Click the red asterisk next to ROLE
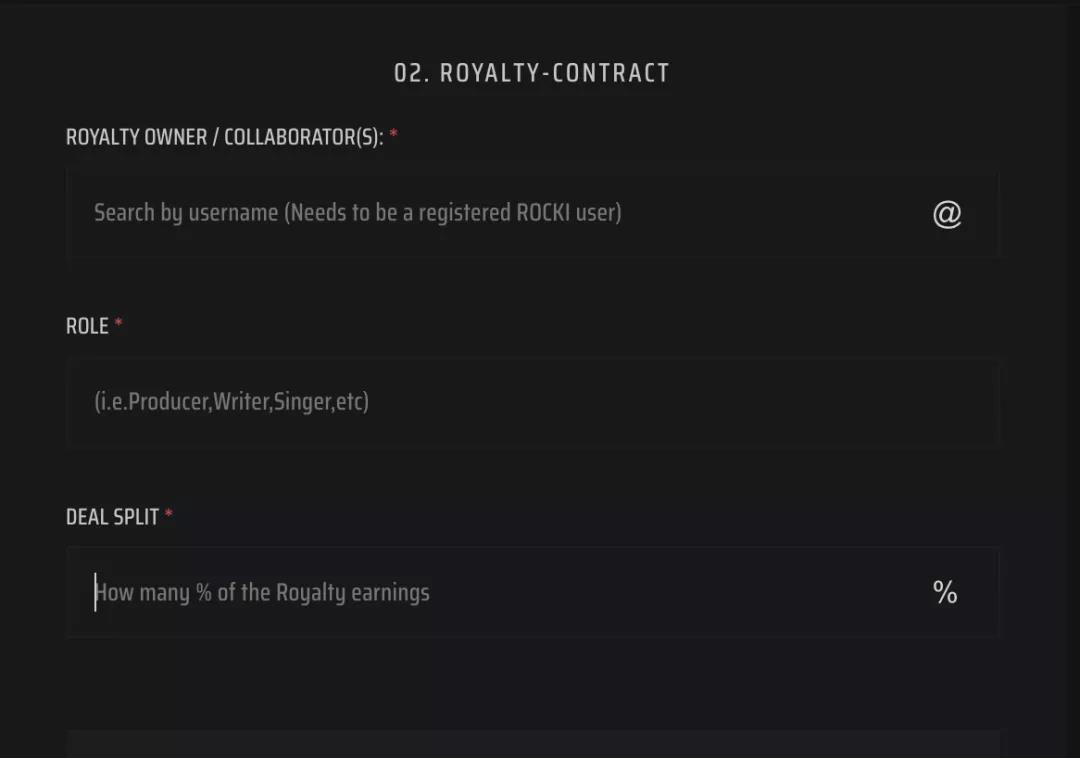Screen dimensions: 1080x758 point(119,324)
